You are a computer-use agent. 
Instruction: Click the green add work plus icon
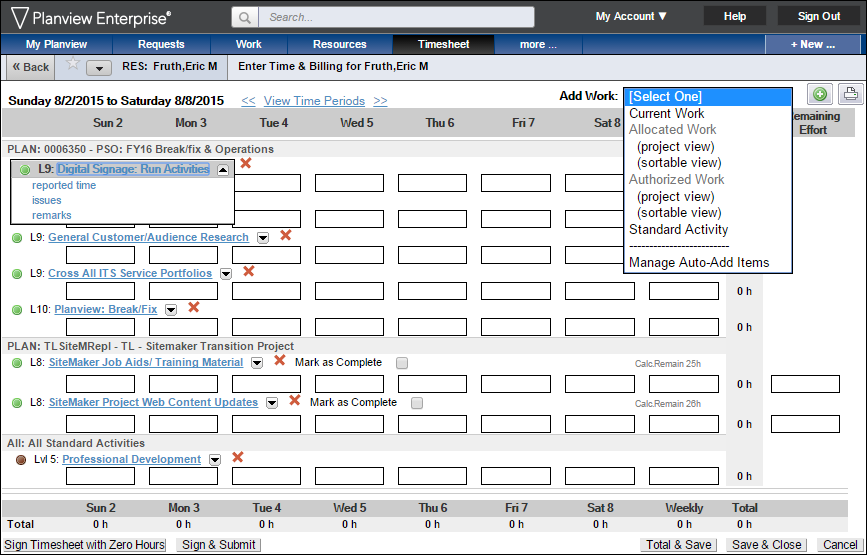pyautogui.click(x=819, y=94)
